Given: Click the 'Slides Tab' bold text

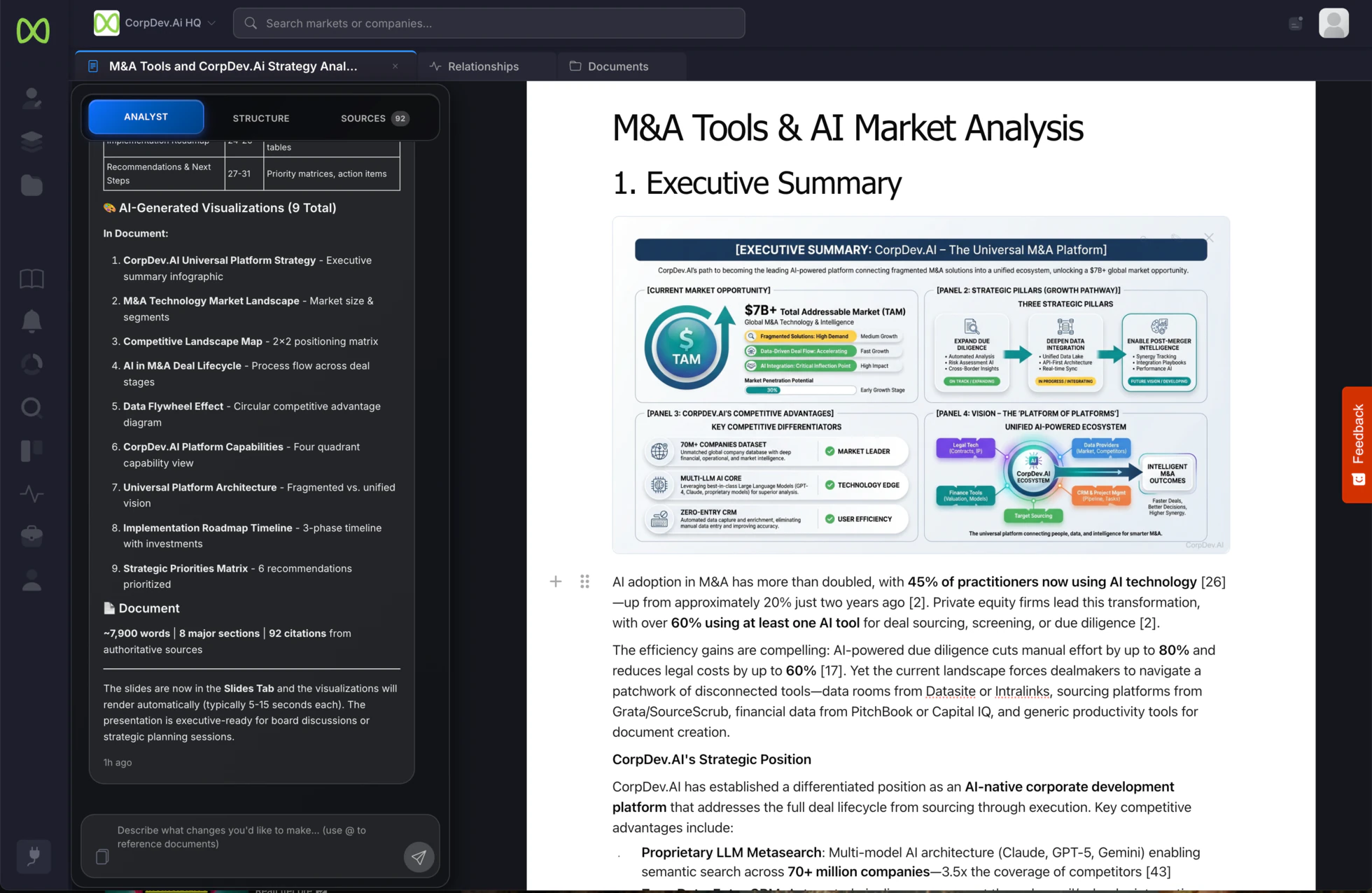Looking at the screenshot, I should [x=248, y=689].
